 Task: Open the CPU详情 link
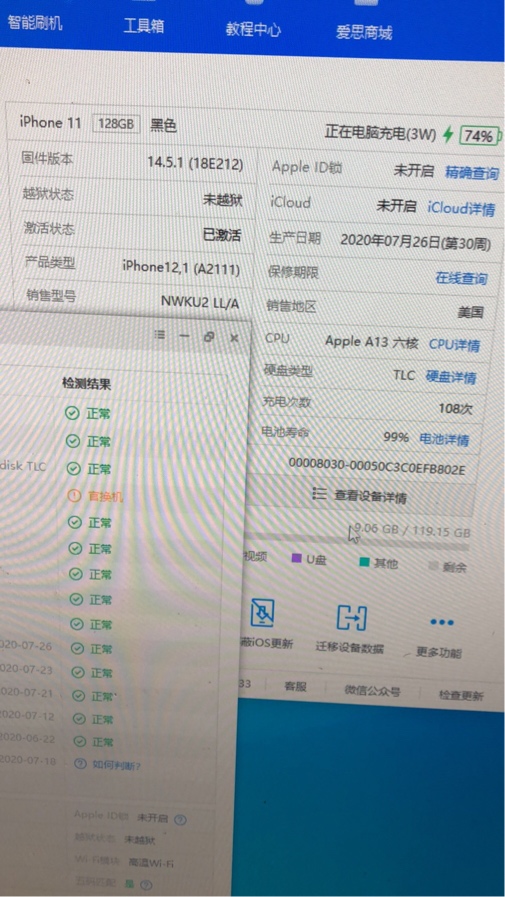coord(455,344)
